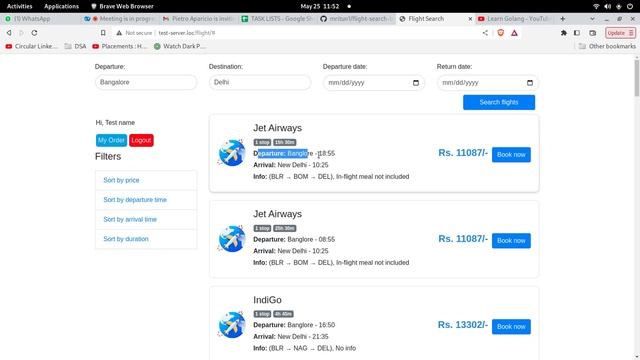Open the Circular Linke... bookmark

tap(31, 47)
